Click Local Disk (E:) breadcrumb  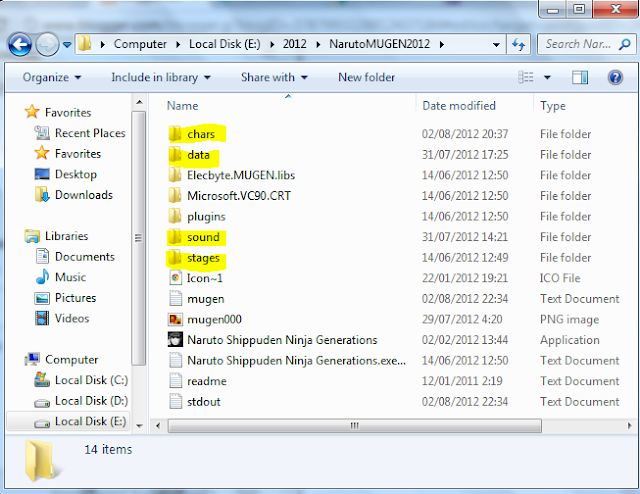pos(224,44)
